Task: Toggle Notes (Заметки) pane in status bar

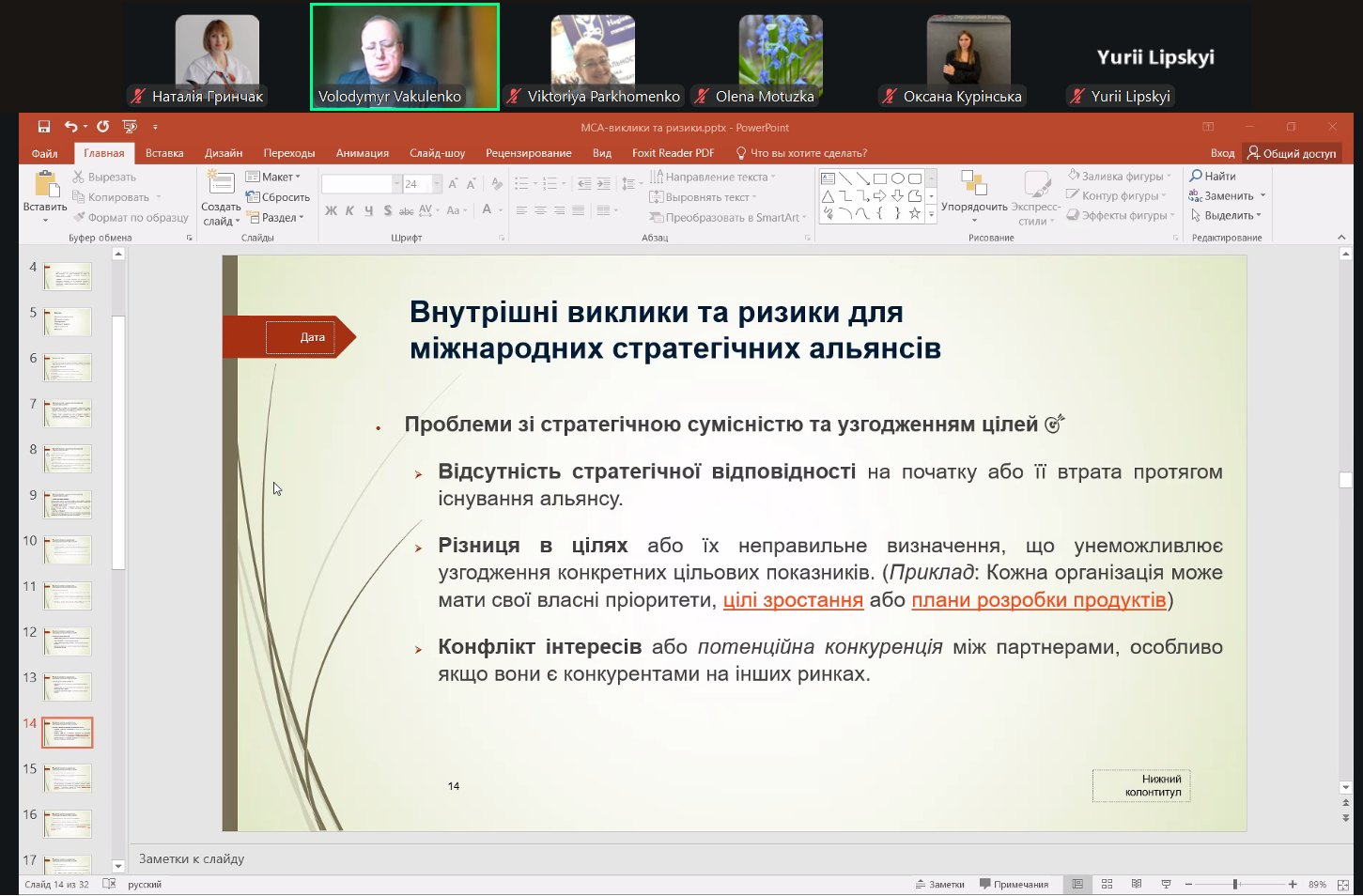Action: pos(939,885)
